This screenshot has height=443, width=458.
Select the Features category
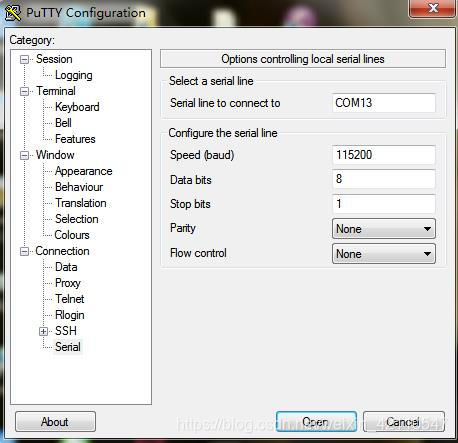click(x=75, y=139)
